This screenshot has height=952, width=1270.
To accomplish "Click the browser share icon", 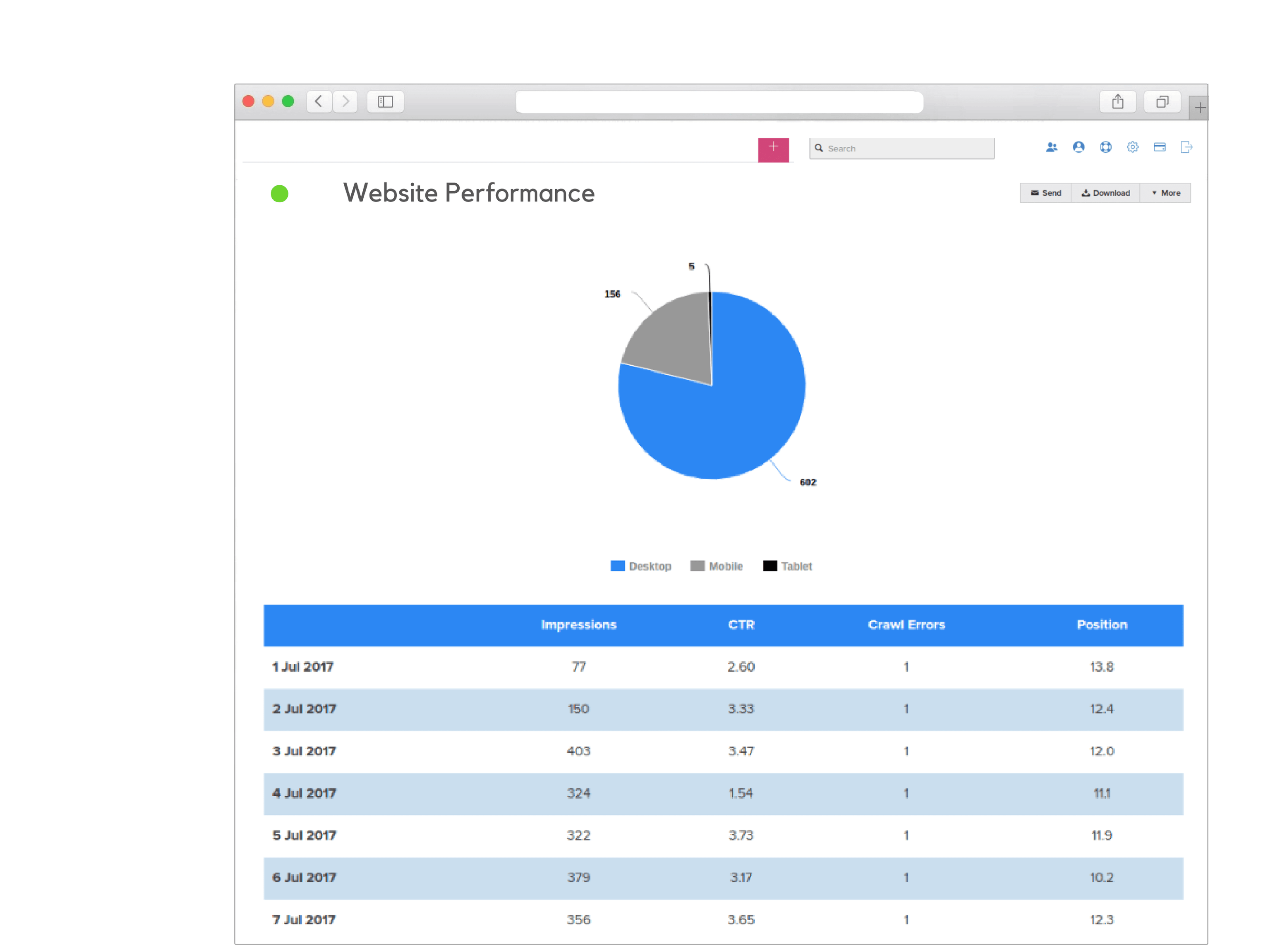I will (x=1117, y=101).
